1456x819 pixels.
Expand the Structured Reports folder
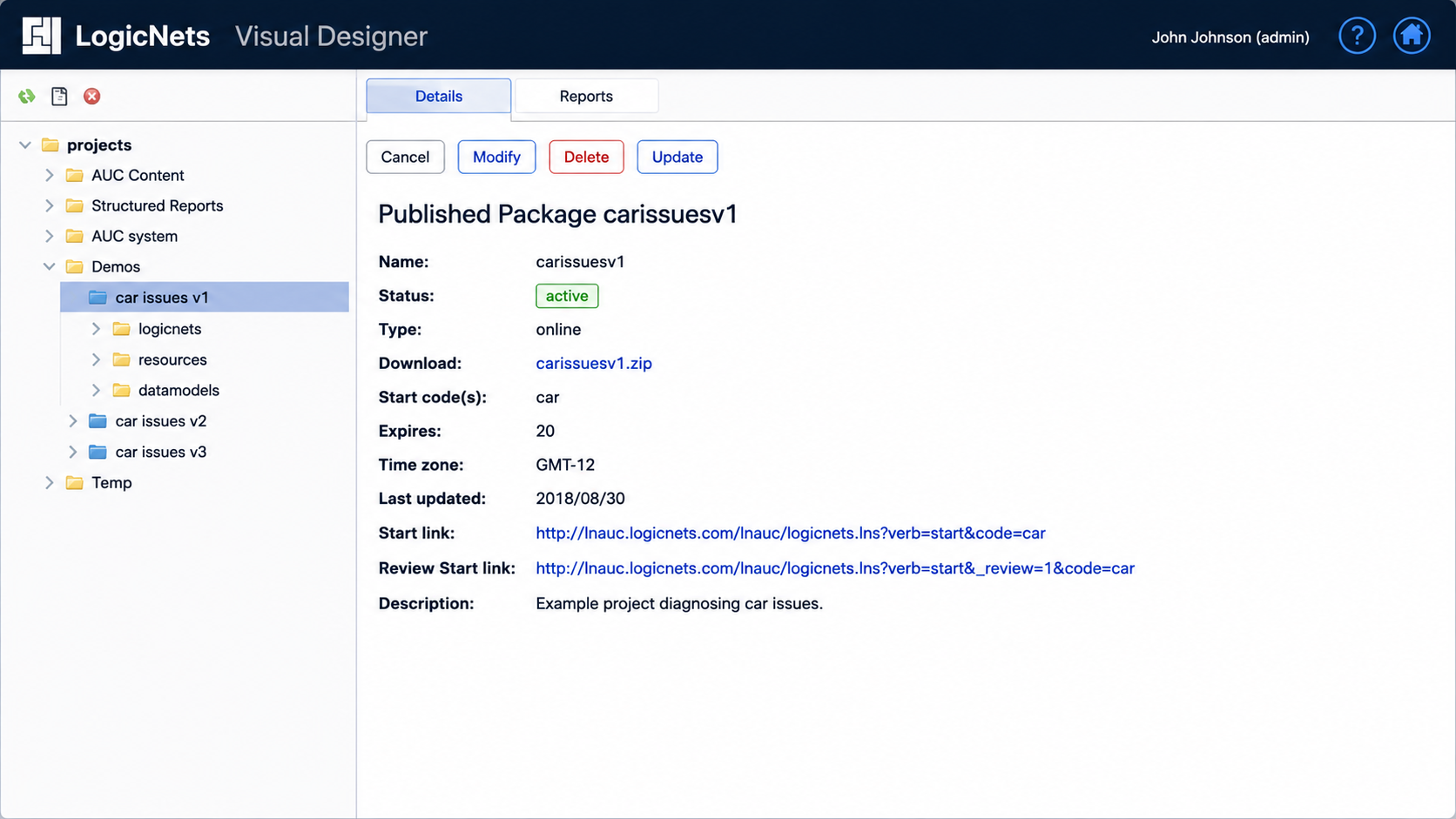click(50, 205)
